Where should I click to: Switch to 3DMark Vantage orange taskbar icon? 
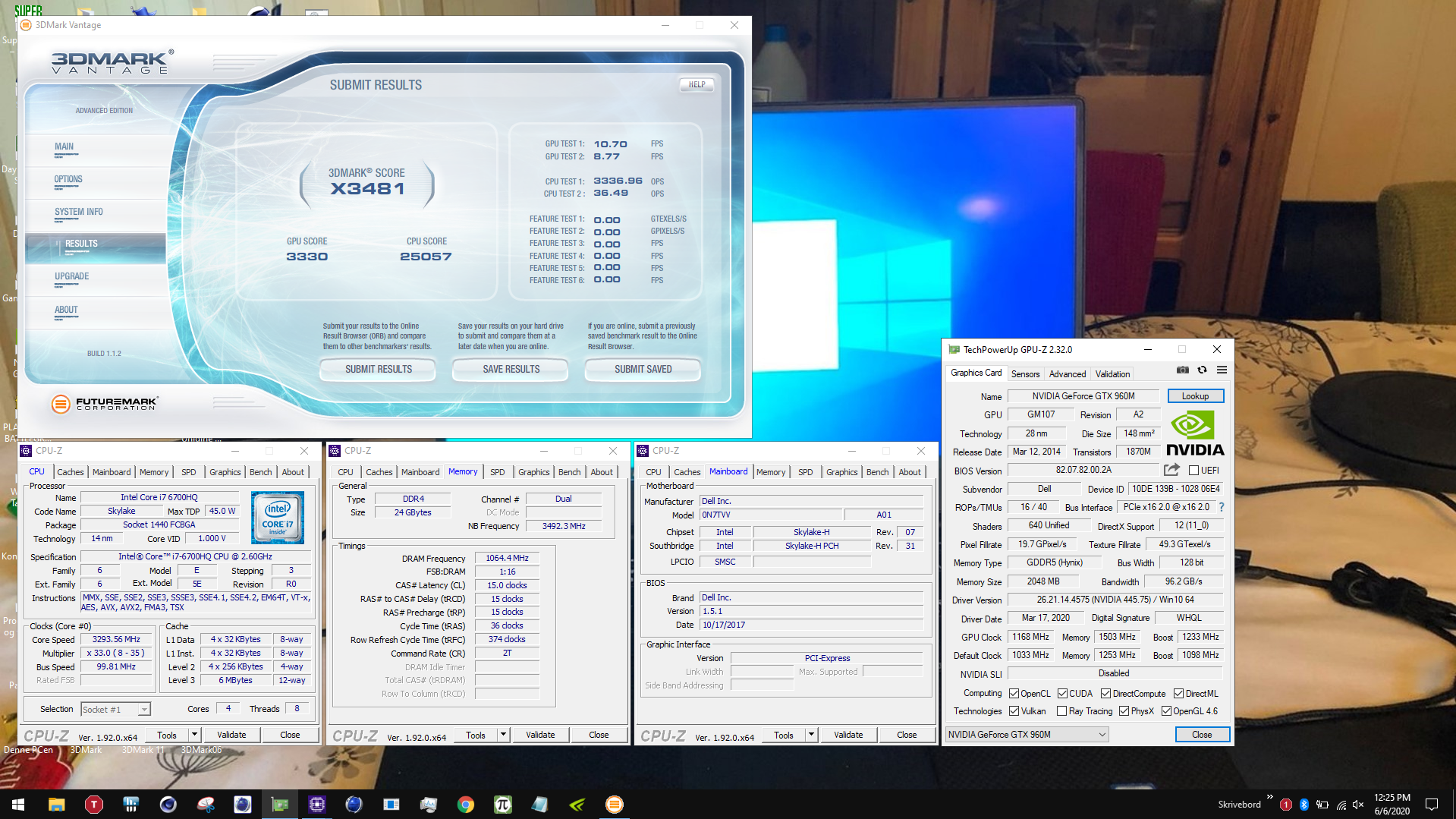615,805
